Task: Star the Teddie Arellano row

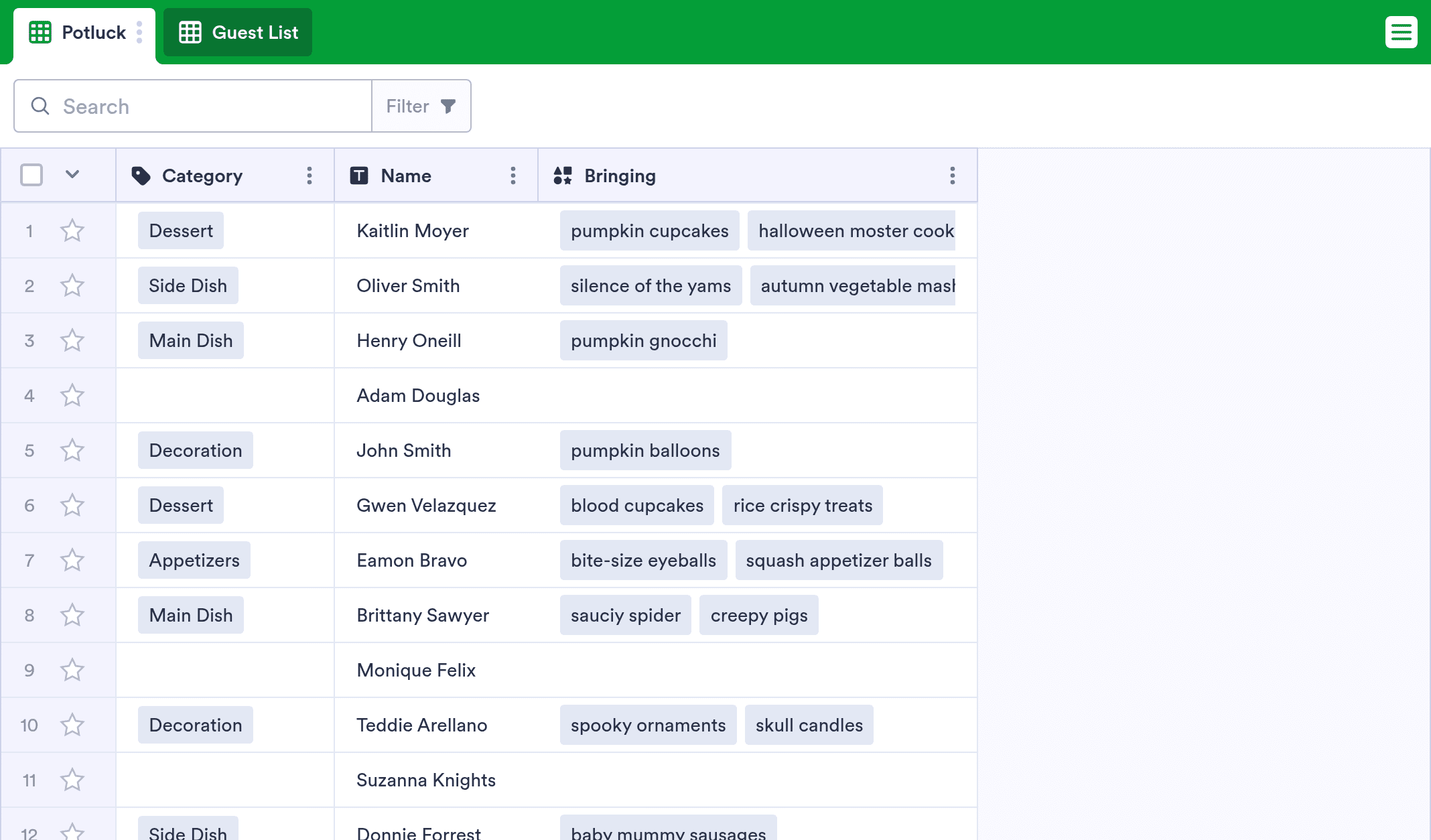Action: 72,725
